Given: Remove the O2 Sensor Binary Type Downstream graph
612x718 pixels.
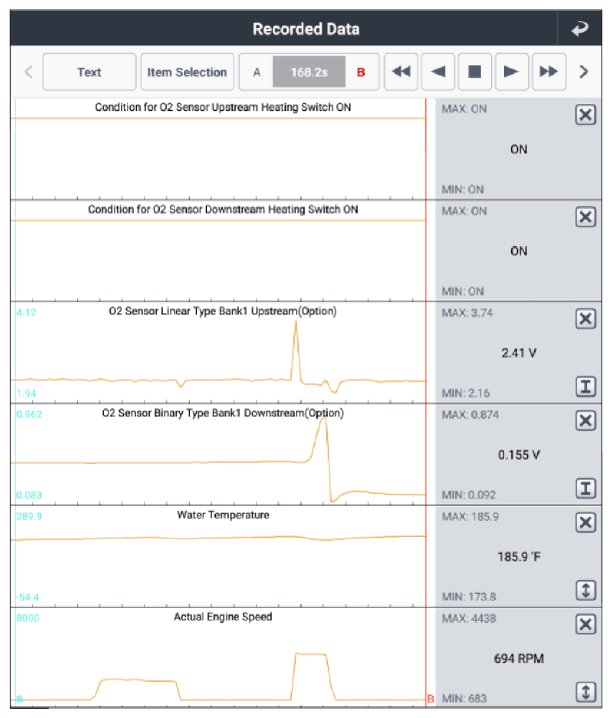Looking at the screenshot, I should click(585, 421).
